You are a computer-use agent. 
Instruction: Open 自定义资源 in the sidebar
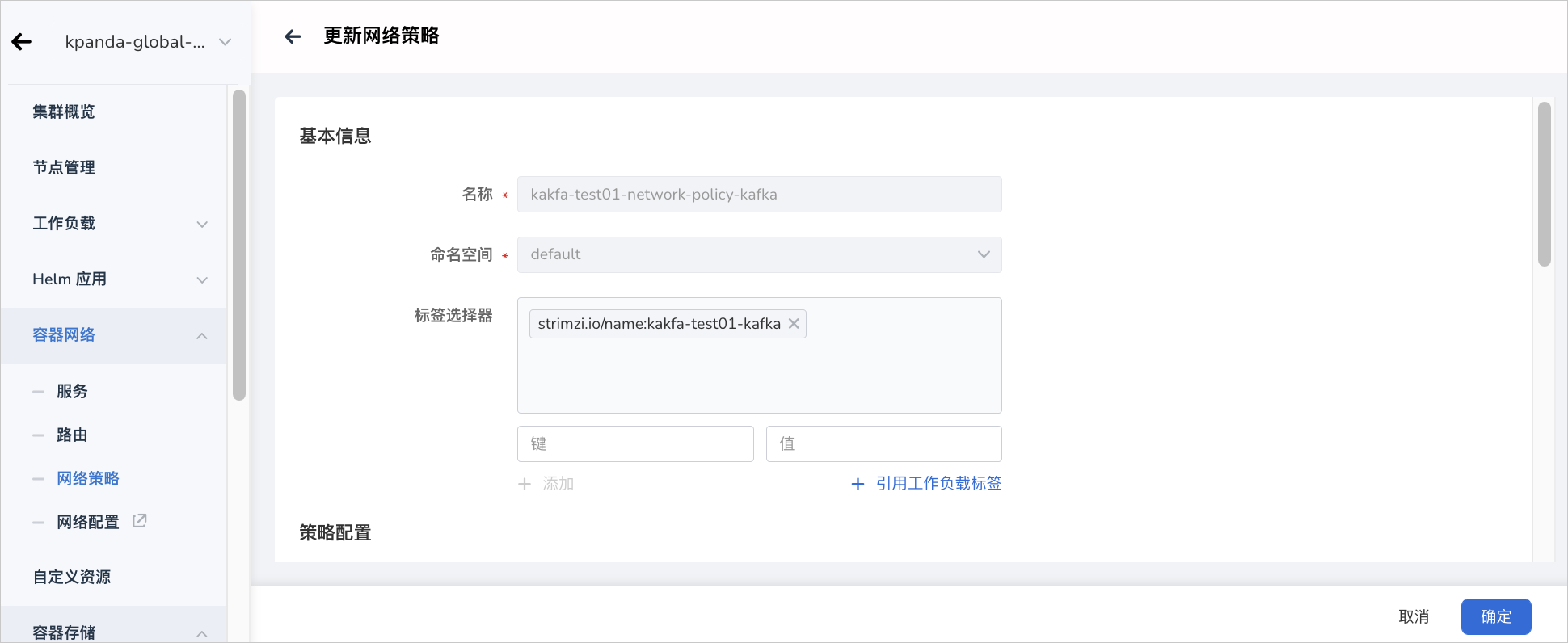click(x=72, y=577)
